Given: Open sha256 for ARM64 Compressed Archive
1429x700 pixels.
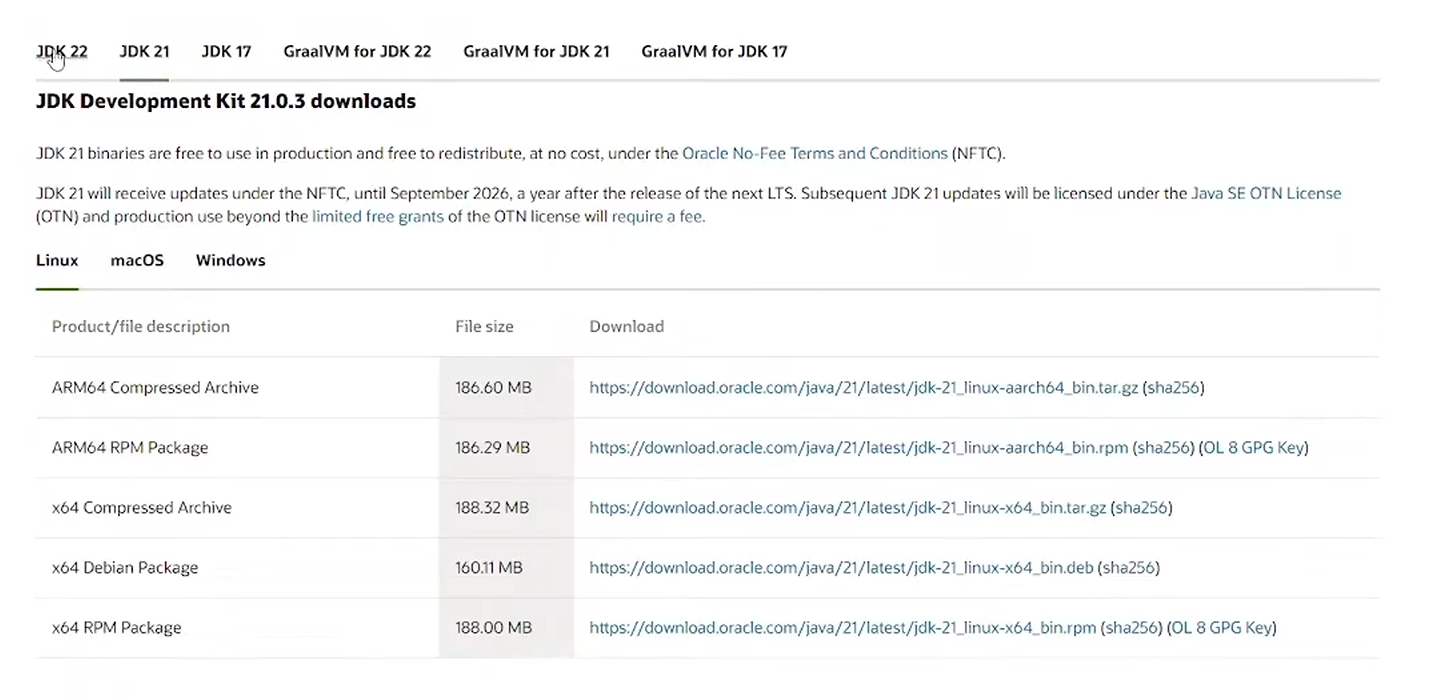Looking at the screenshot, I should 1174,388.
